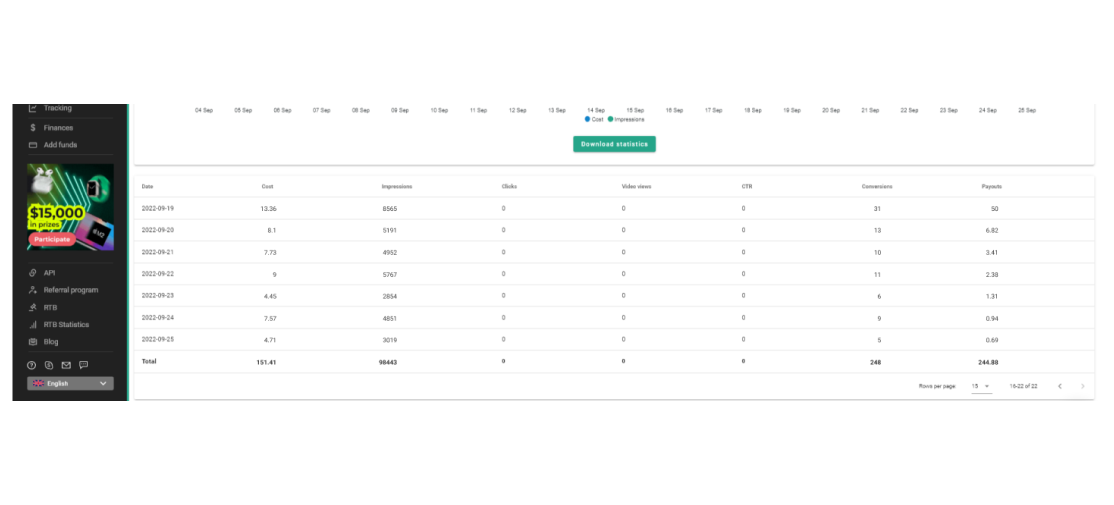Select the 2022-09-24 date cell

[158, 318]
